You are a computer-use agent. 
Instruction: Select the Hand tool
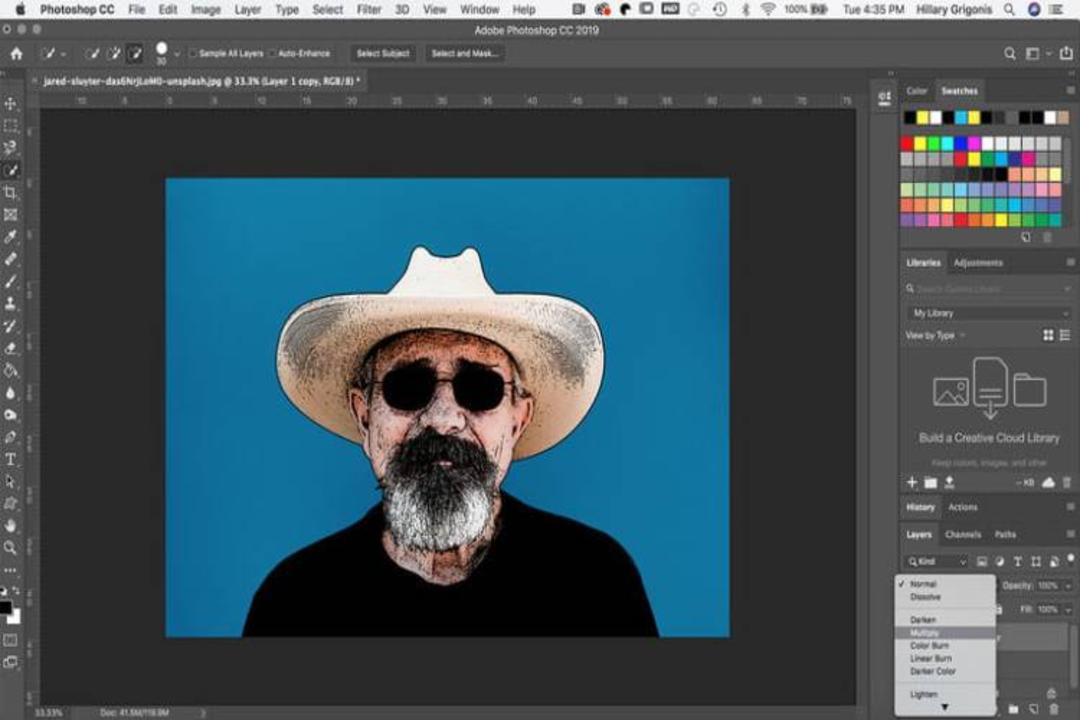(10, 526)
